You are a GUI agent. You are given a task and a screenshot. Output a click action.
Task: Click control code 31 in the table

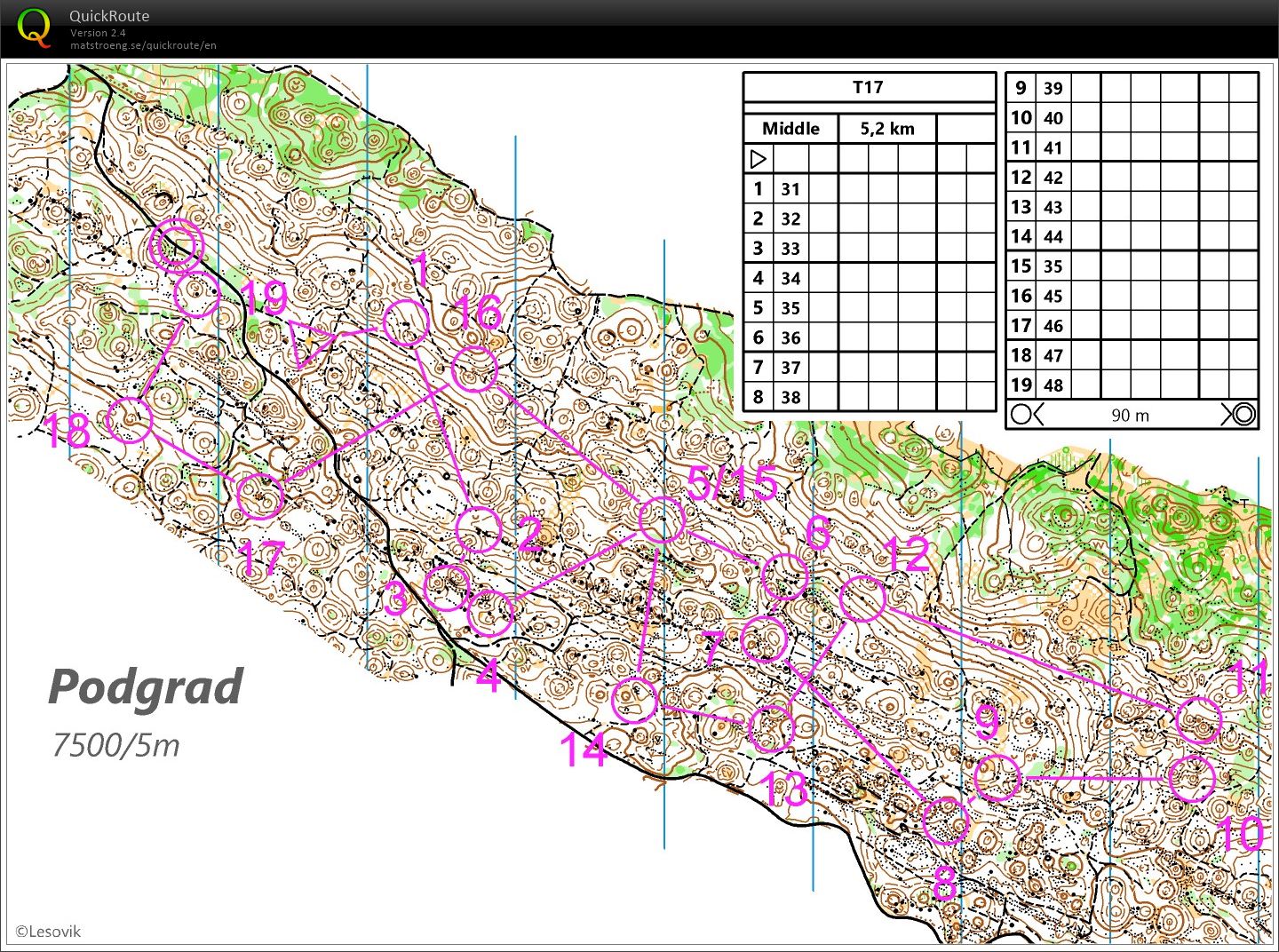pos(790,189)
